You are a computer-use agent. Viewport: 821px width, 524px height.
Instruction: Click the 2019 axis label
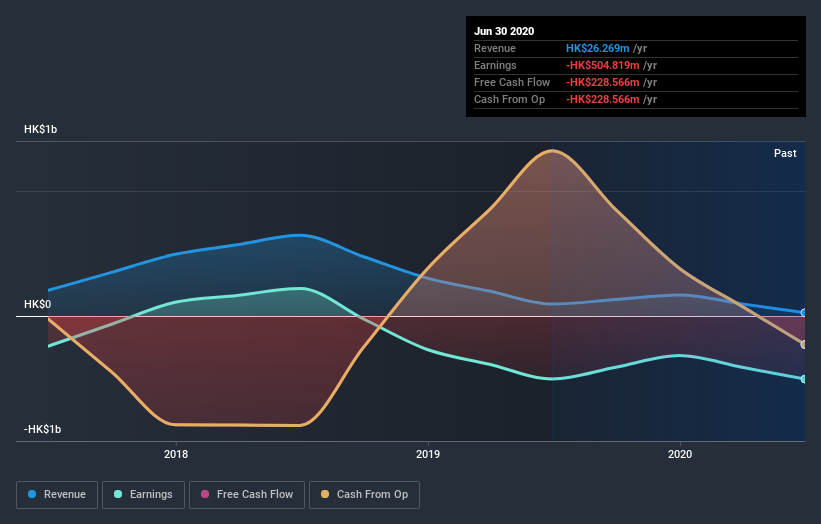428,454
